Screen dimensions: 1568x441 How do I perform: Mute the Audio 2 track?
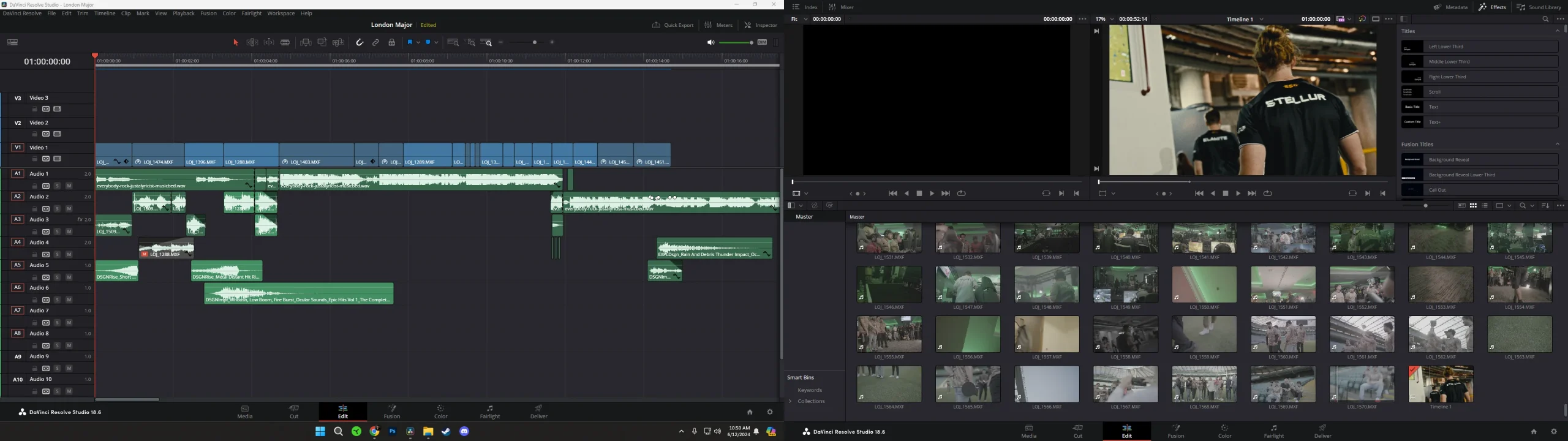point(69,209)
